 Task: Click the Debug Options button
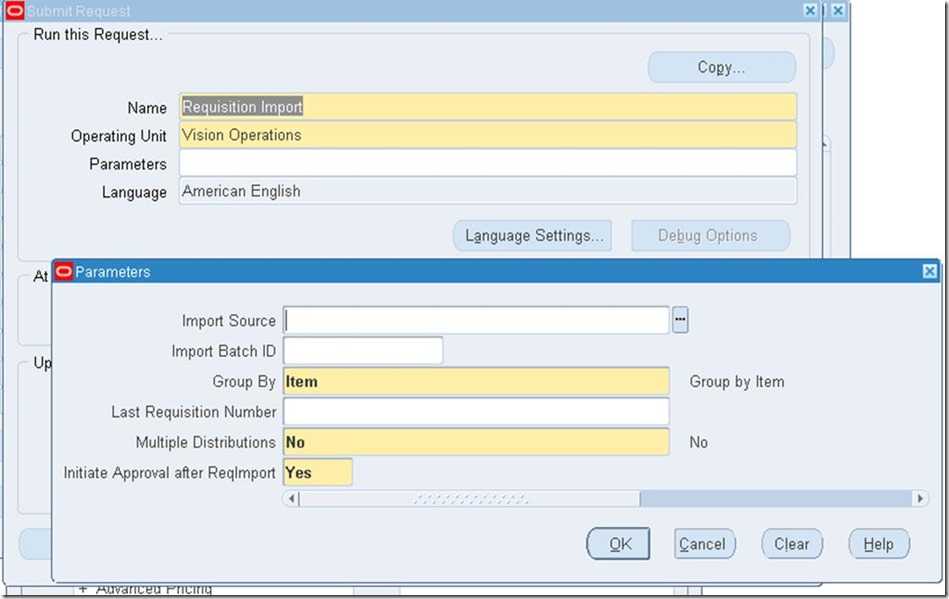(x=711, y=235)
